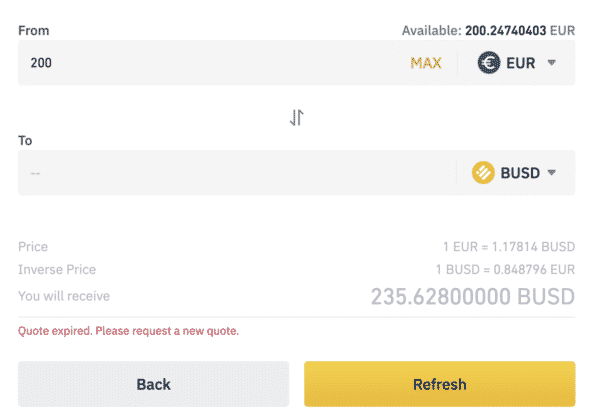Click the 1 EUR = 1.17814 BUSD price
600x420 pixels.
509,247
